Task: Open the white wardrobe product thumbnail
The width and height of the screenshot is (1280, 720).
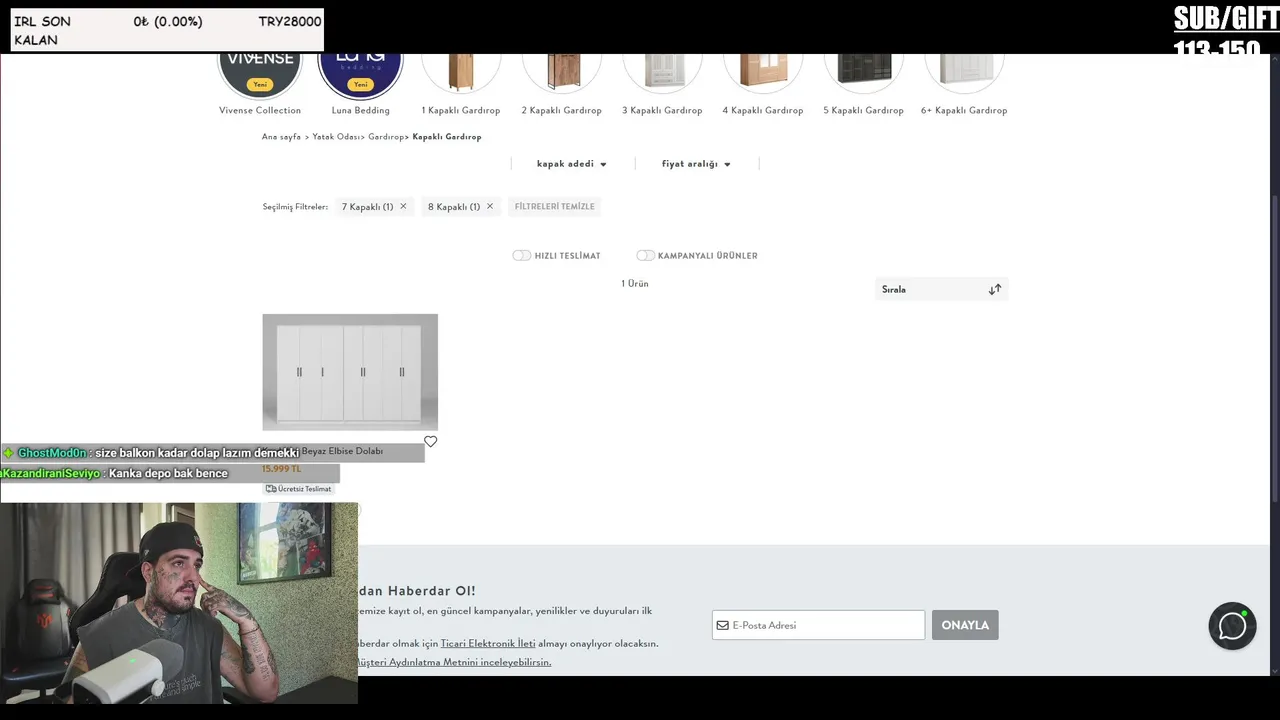Action: tap(350, 372)
